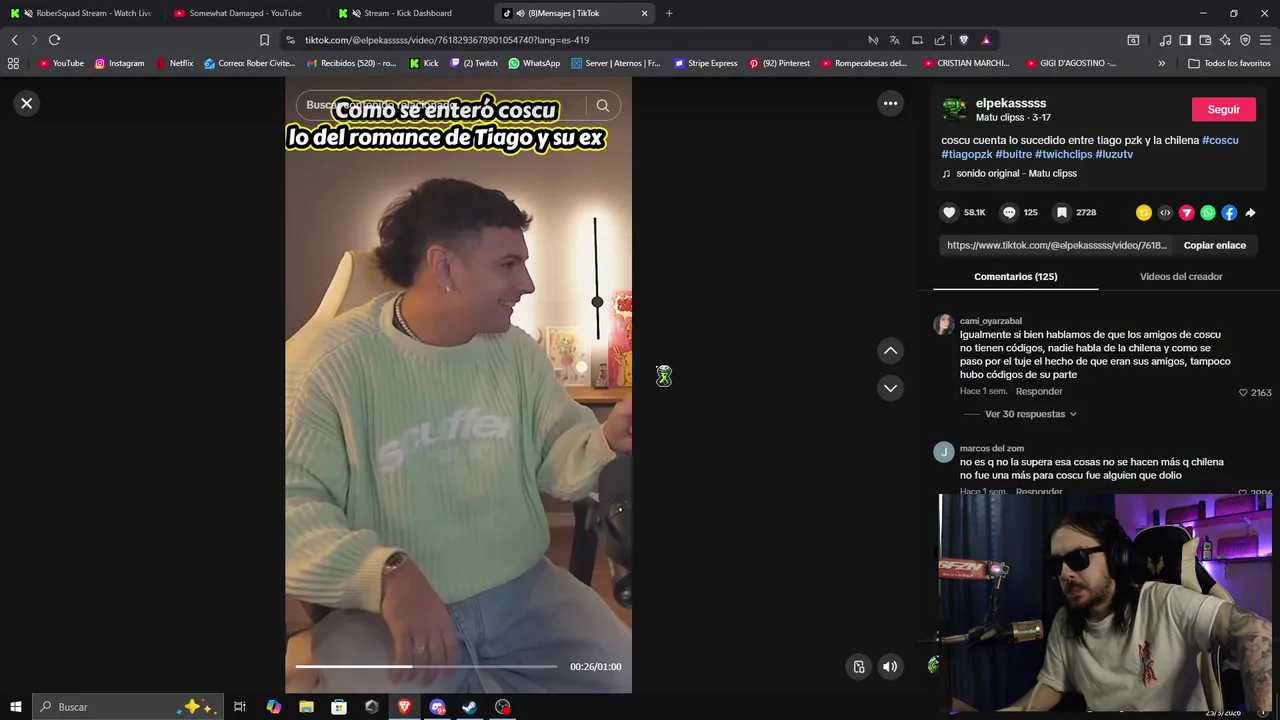This screenshot has height=720, width=1280.
Task: Open the translate page icon
Action: (895, 40)
